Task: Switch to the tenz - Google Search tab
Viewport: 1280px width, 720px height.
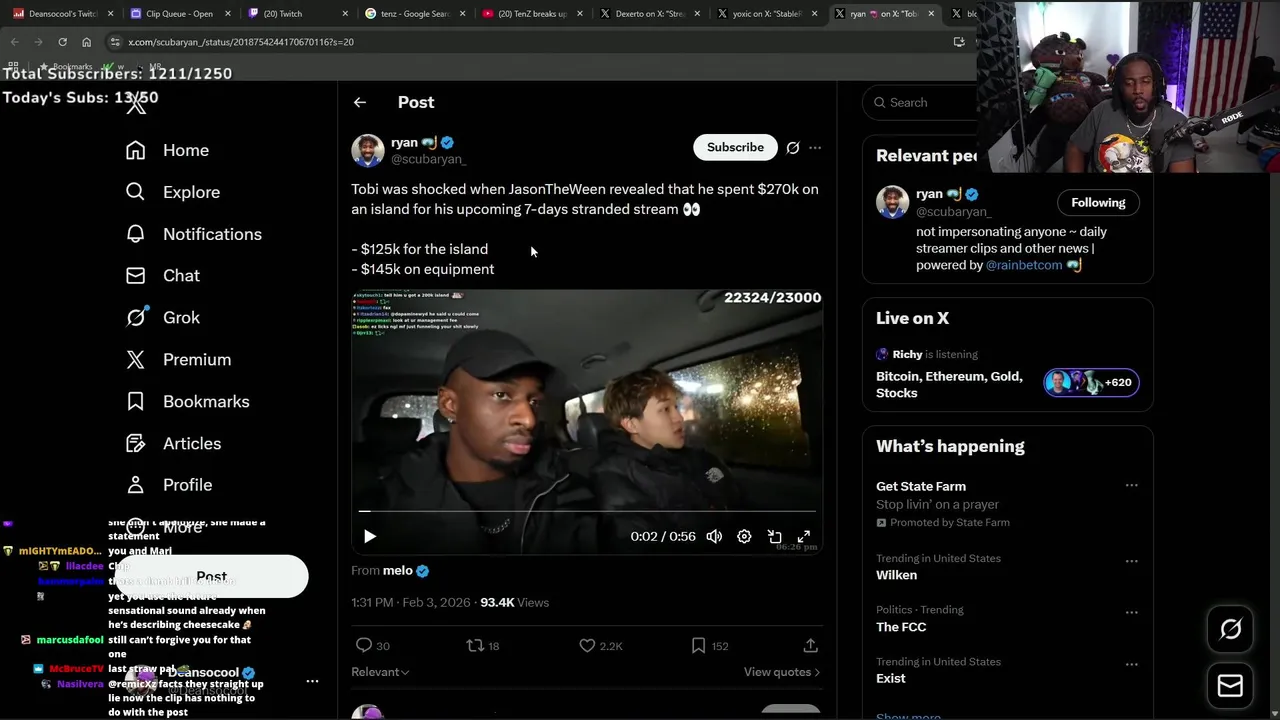Action: point(413,14)
